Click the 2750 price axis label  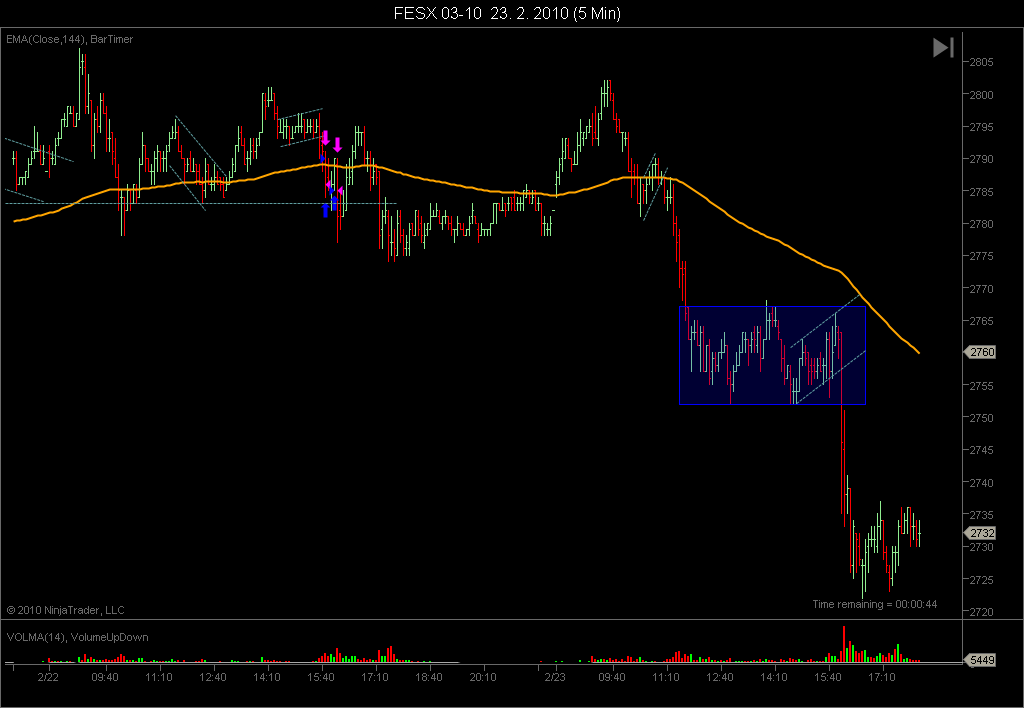tap(982, 418)
